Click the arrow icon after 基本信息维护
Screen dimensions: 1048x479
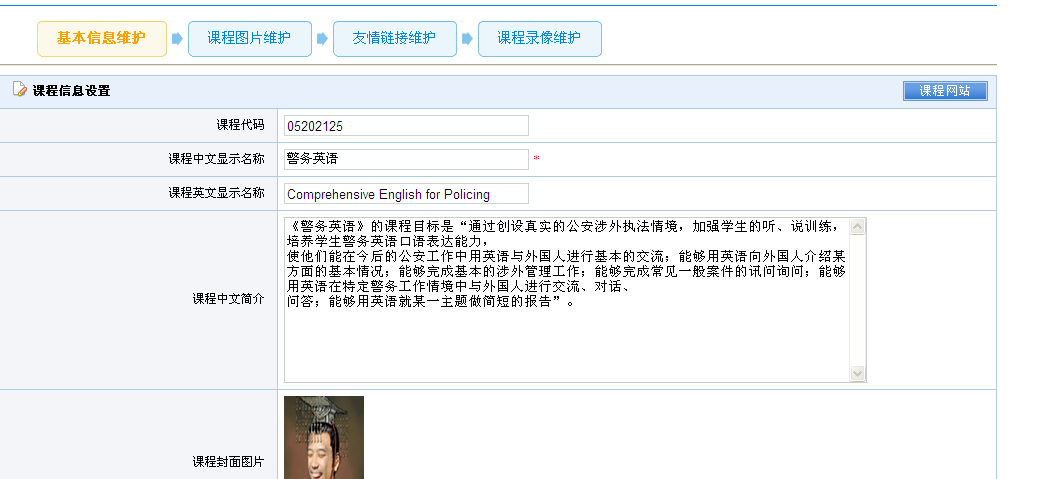tap(177, 39)
